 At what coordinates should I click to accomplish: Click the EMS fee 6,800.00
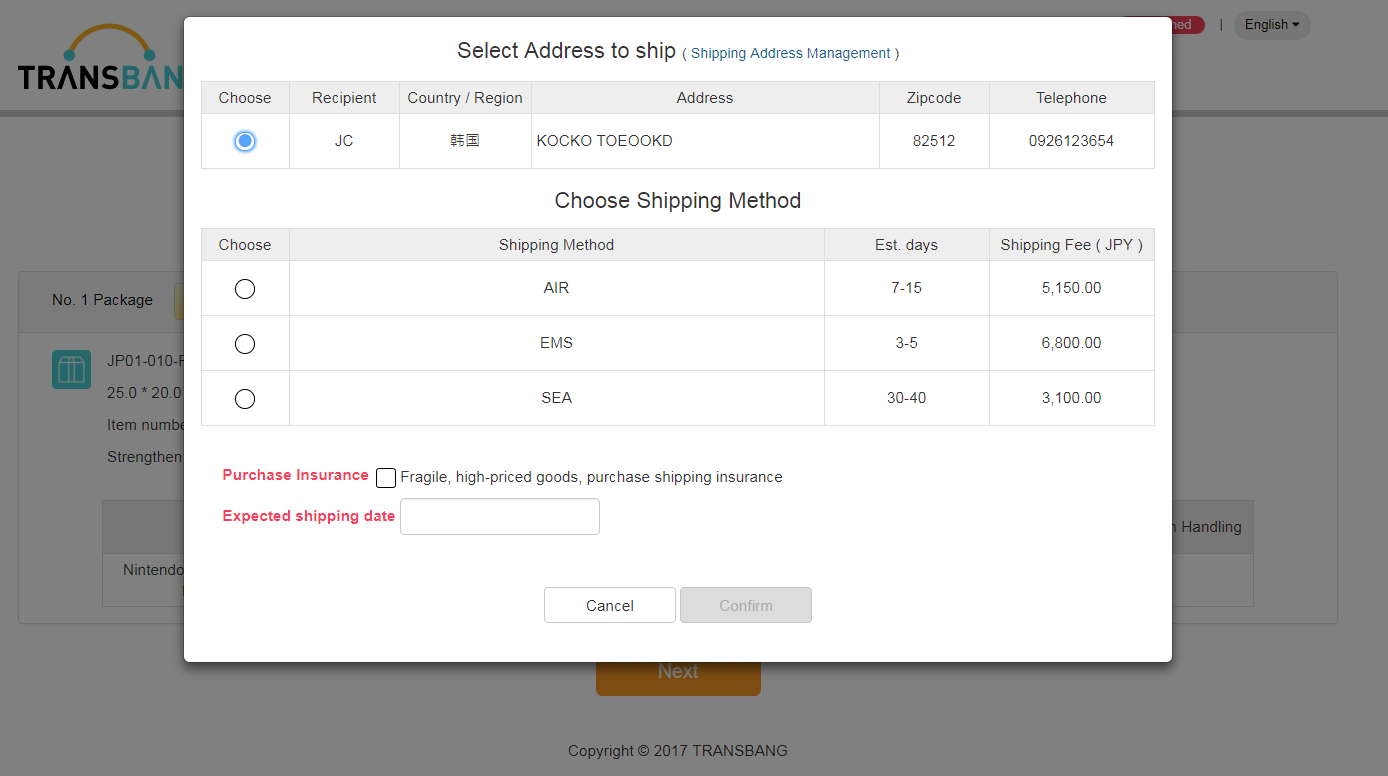[x=1071, y=343]
